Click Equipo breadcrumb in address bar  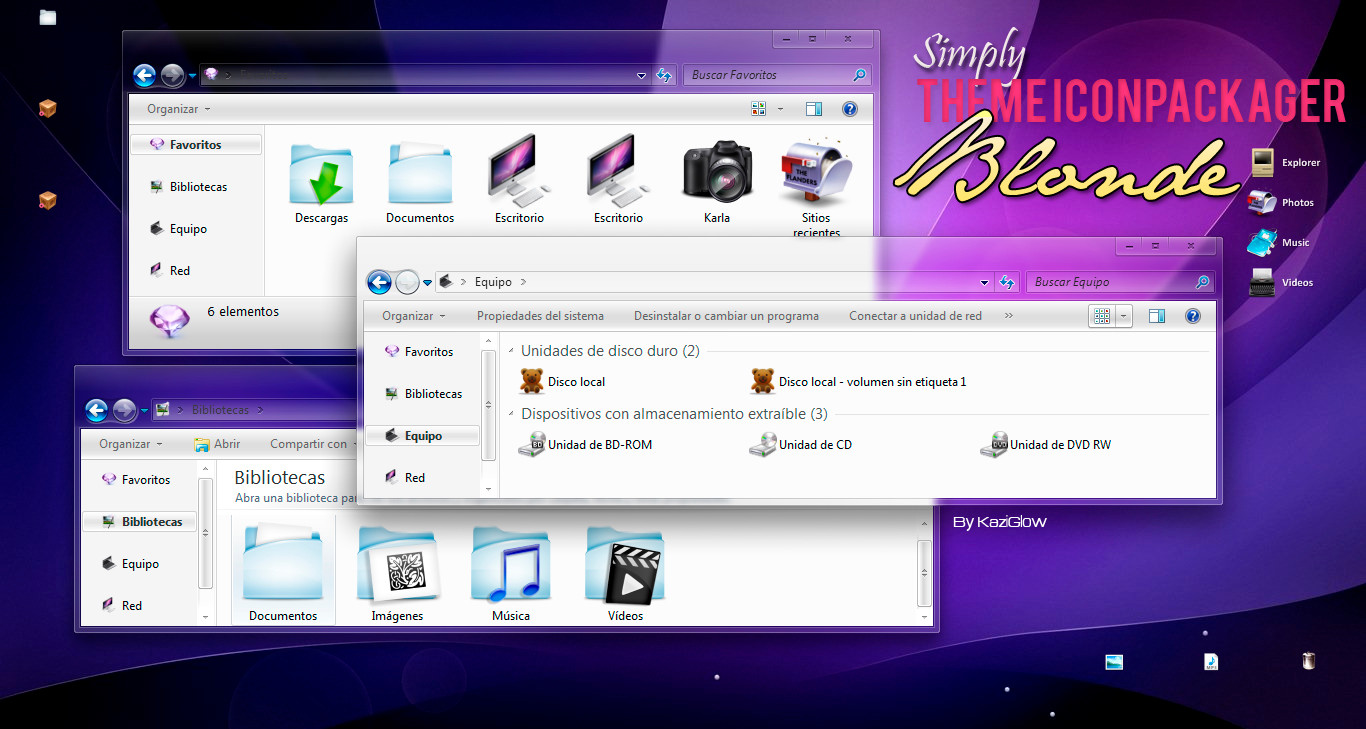(493, 283)
